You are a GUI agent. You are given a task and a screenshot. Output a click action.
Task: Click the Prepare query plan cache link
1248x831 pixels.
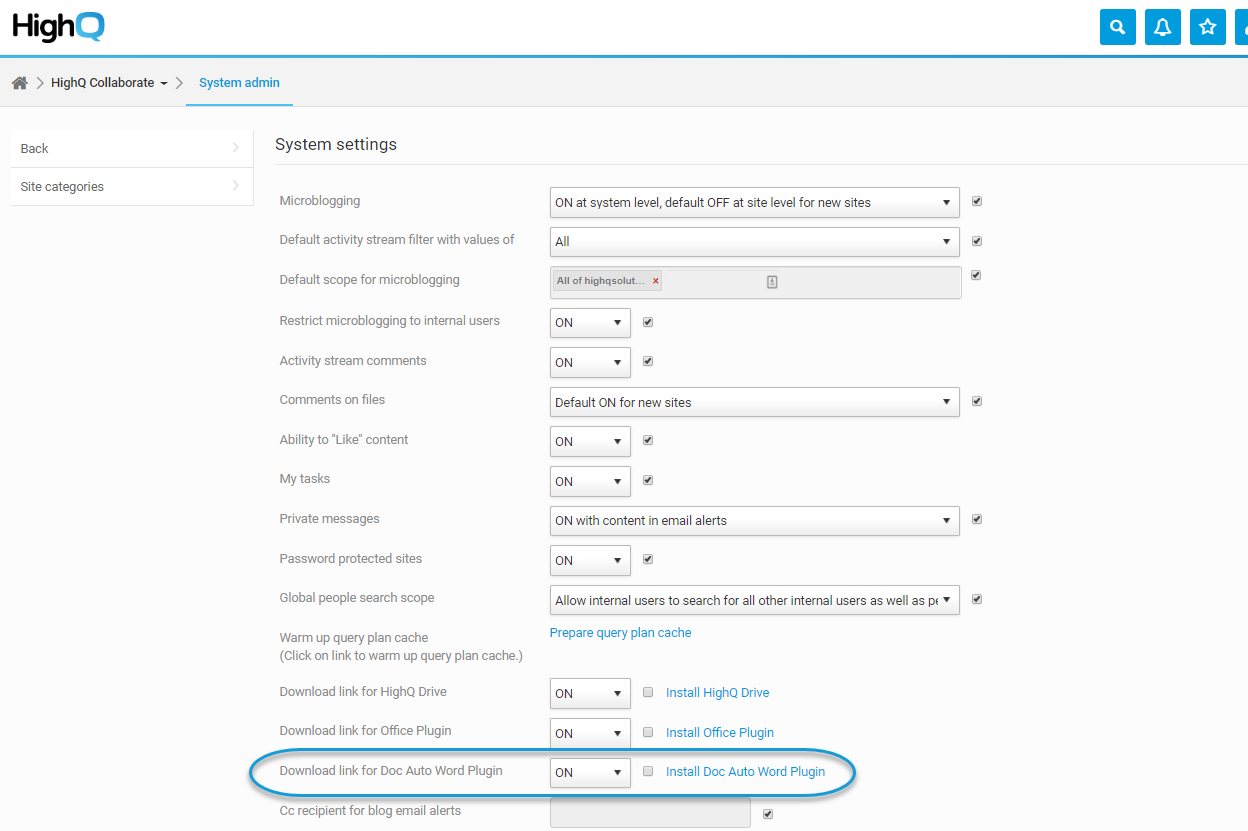620,633
